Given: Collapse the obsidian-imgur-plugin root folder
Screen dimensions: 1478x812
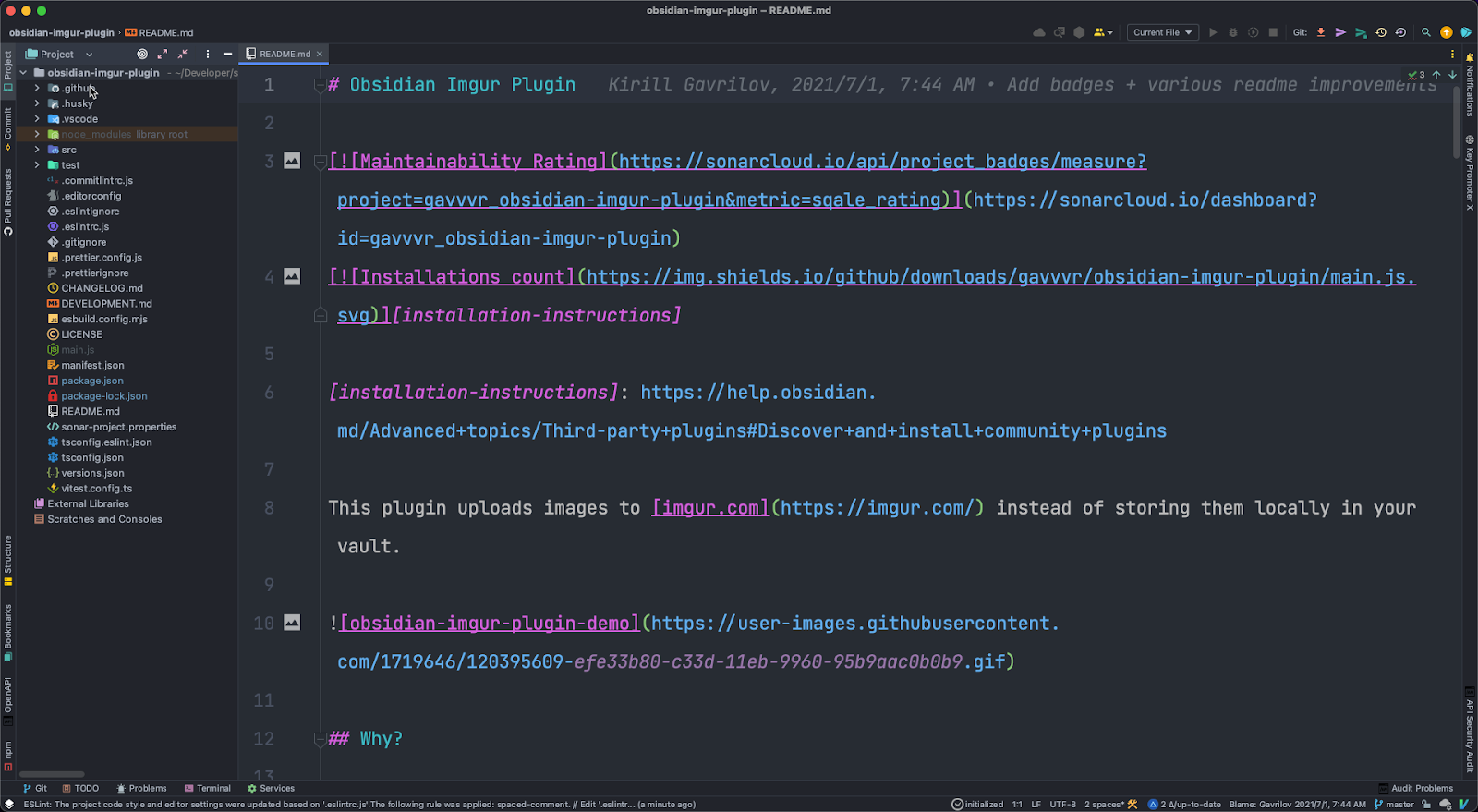Looking at the screenshot, I should 23,72.
